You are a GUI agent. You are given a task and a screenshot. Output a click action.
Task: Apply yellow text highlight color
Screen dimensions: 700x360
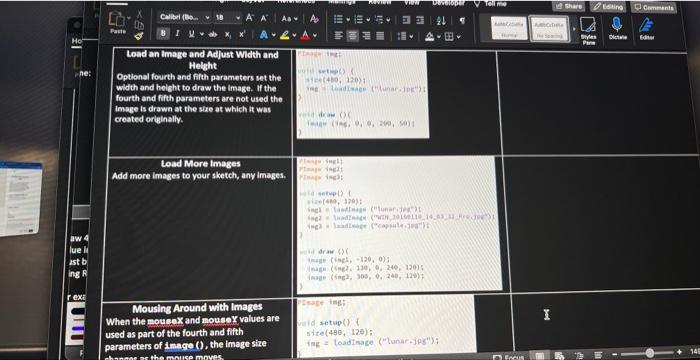[285, 35]
